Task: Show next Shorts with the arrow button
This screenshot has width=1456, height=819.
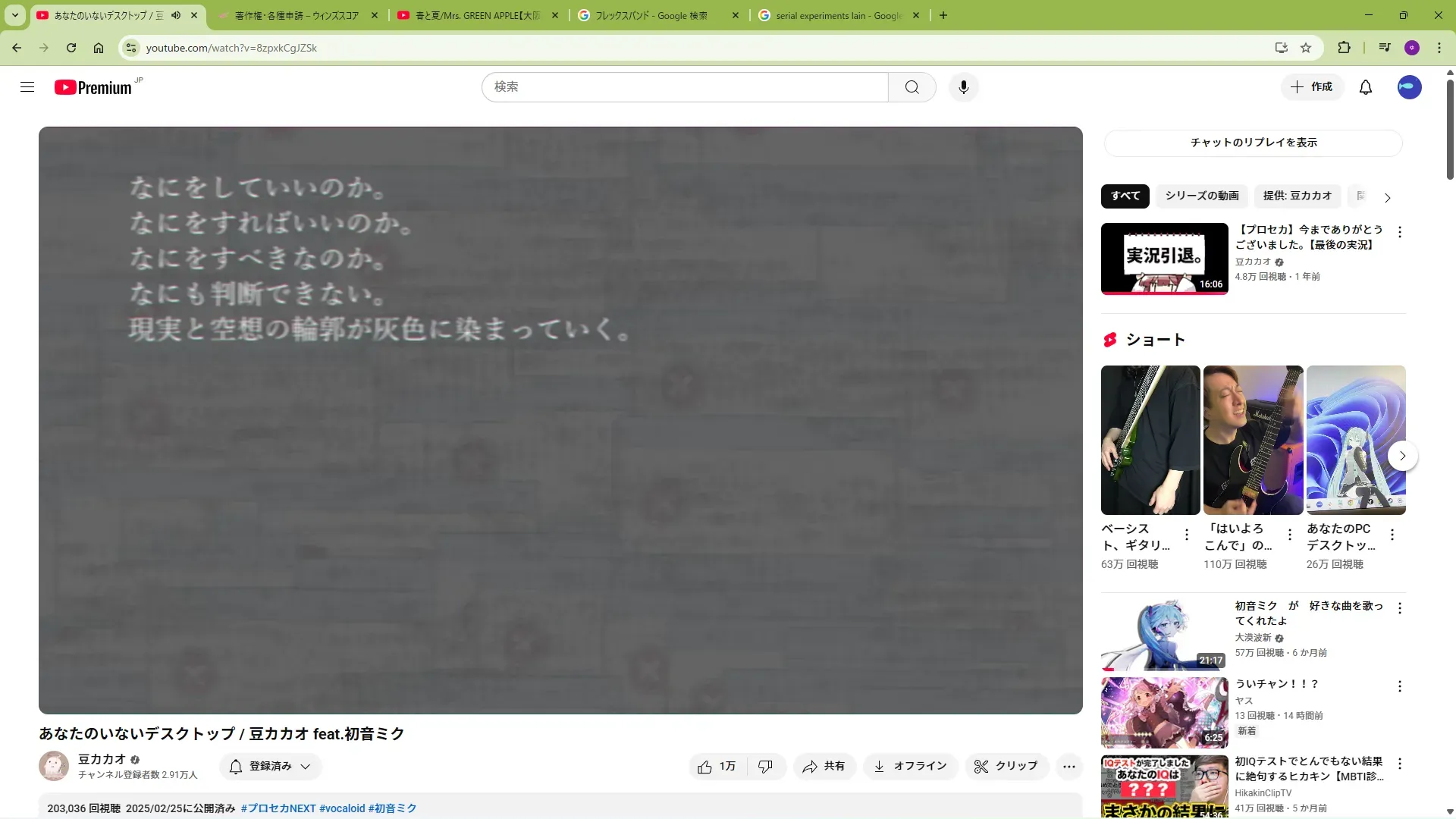Action: click(x=1402, y=456)
